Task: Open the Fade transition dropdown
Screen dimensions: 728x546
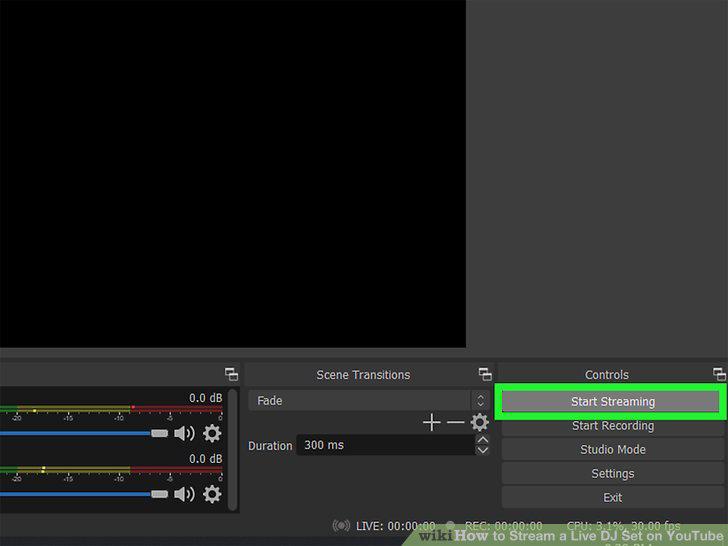Action: (368, 400)
